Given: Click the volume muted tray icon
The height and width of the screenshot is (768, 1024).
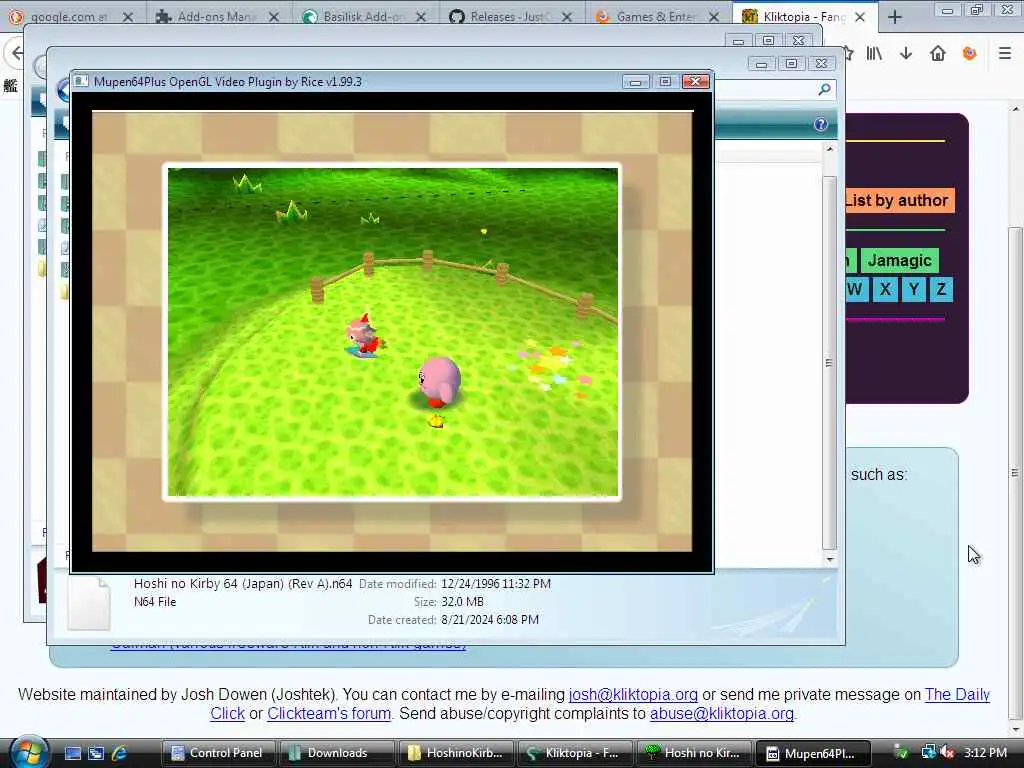Looking at the screenshot, I should pyautogui.click(x=948, y=753).
